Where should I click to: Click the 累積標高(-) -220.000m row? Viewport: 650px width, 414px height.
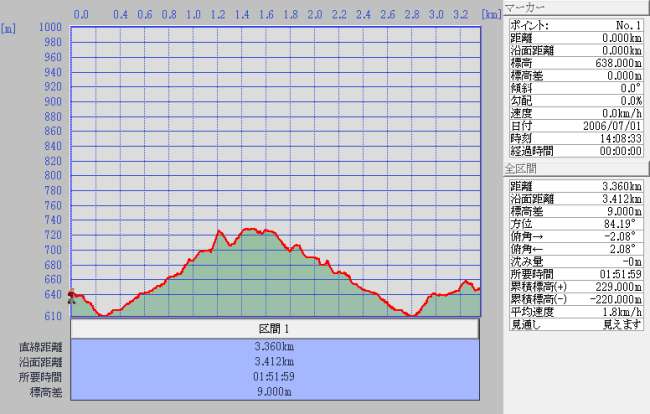576,298
